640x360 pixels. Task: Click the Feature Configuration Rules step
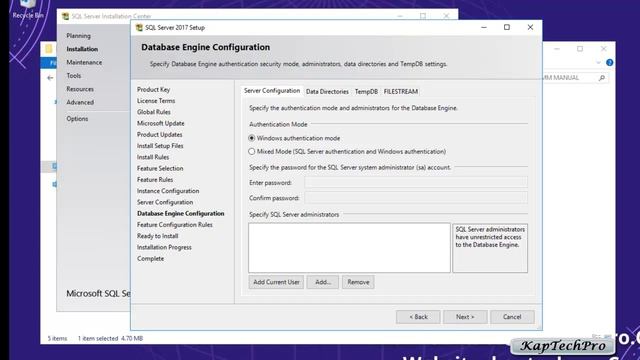tap(175, 225)
